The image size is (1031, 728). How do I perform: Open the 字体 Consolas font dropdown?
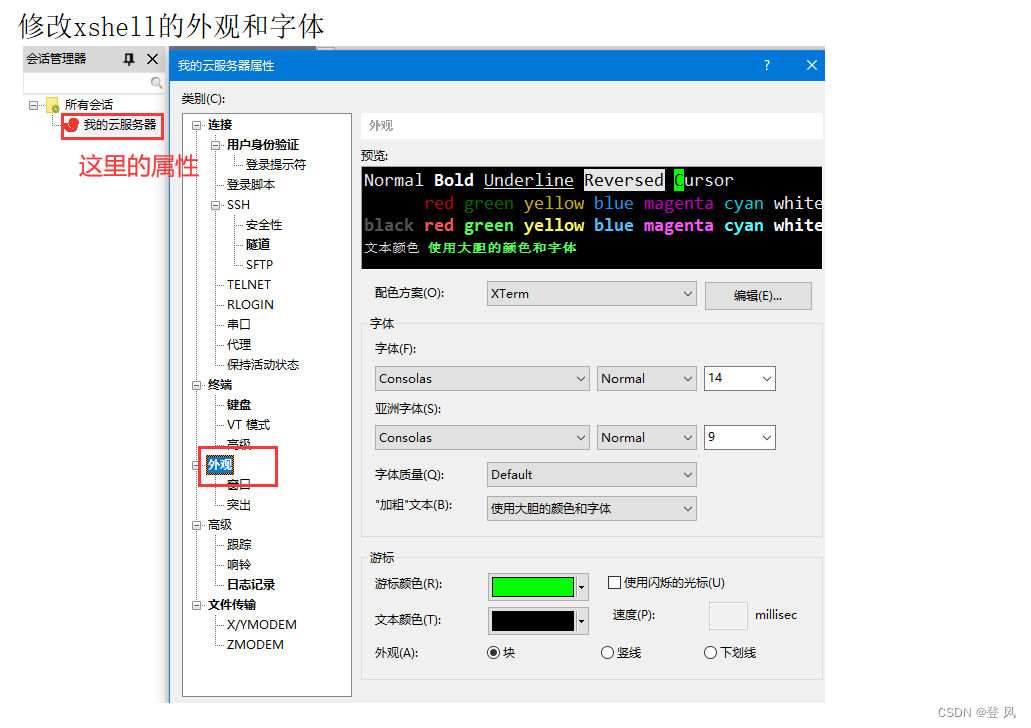tap(481, 379)
